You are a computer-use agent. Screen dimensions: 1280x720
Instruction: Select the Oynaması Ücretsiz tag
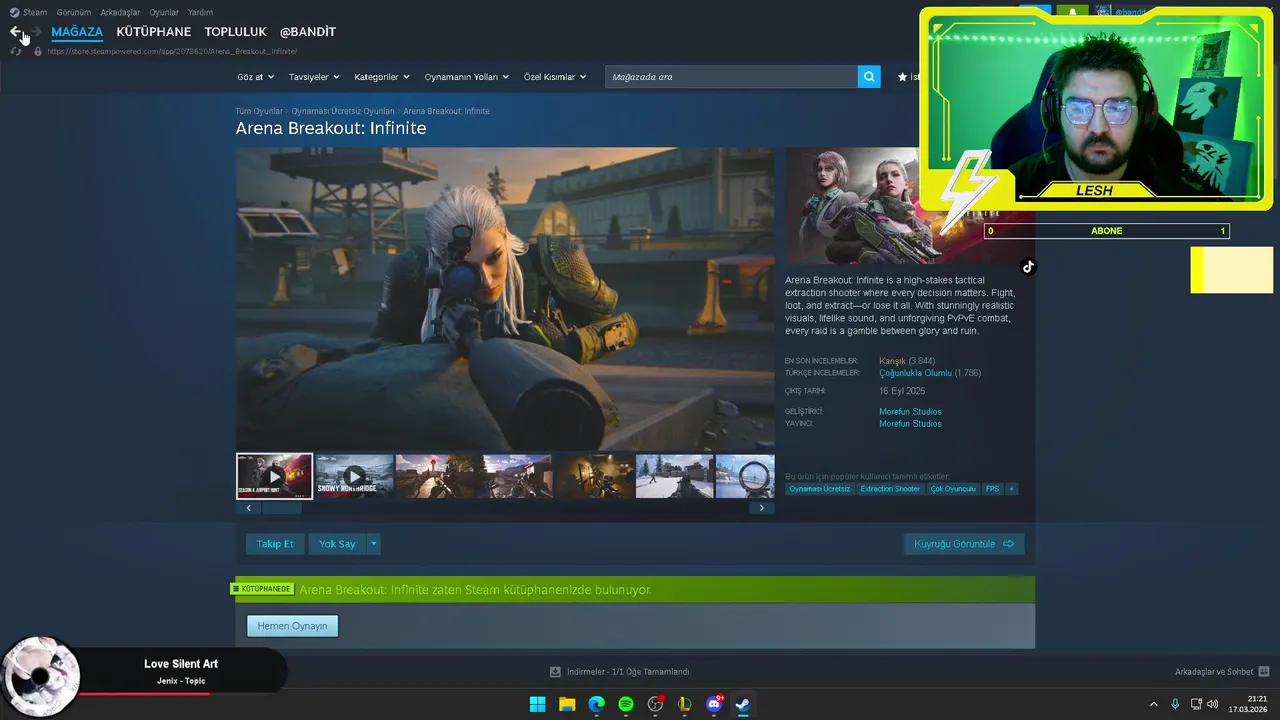[x=819, y=489]
